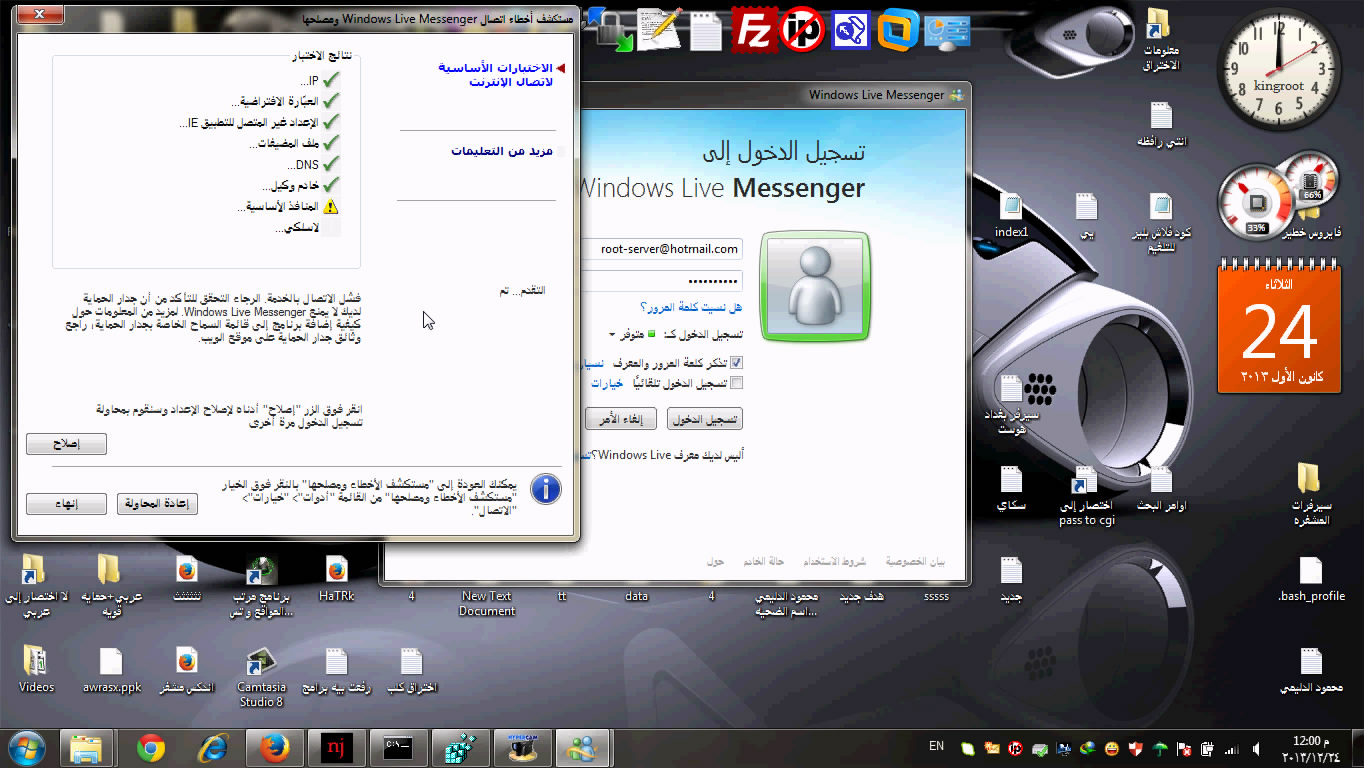Click Terms of Use link at Messenger bottom
The height and width of the screenshot is (768, 1364).
pyautogui.click(x=835, y=562)
